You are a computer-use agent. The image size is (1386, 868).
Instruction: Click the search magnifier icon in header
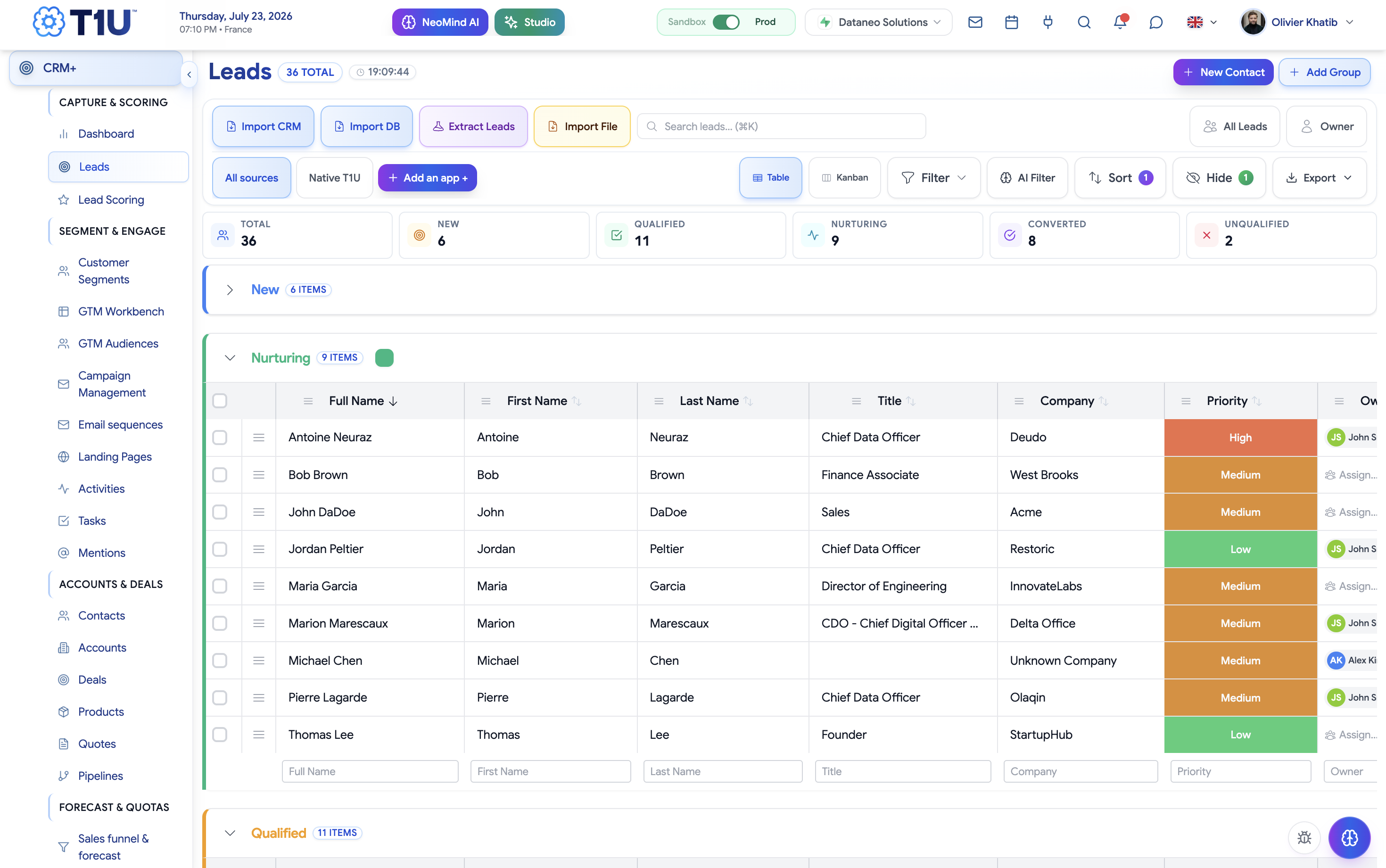point(1083,22)
